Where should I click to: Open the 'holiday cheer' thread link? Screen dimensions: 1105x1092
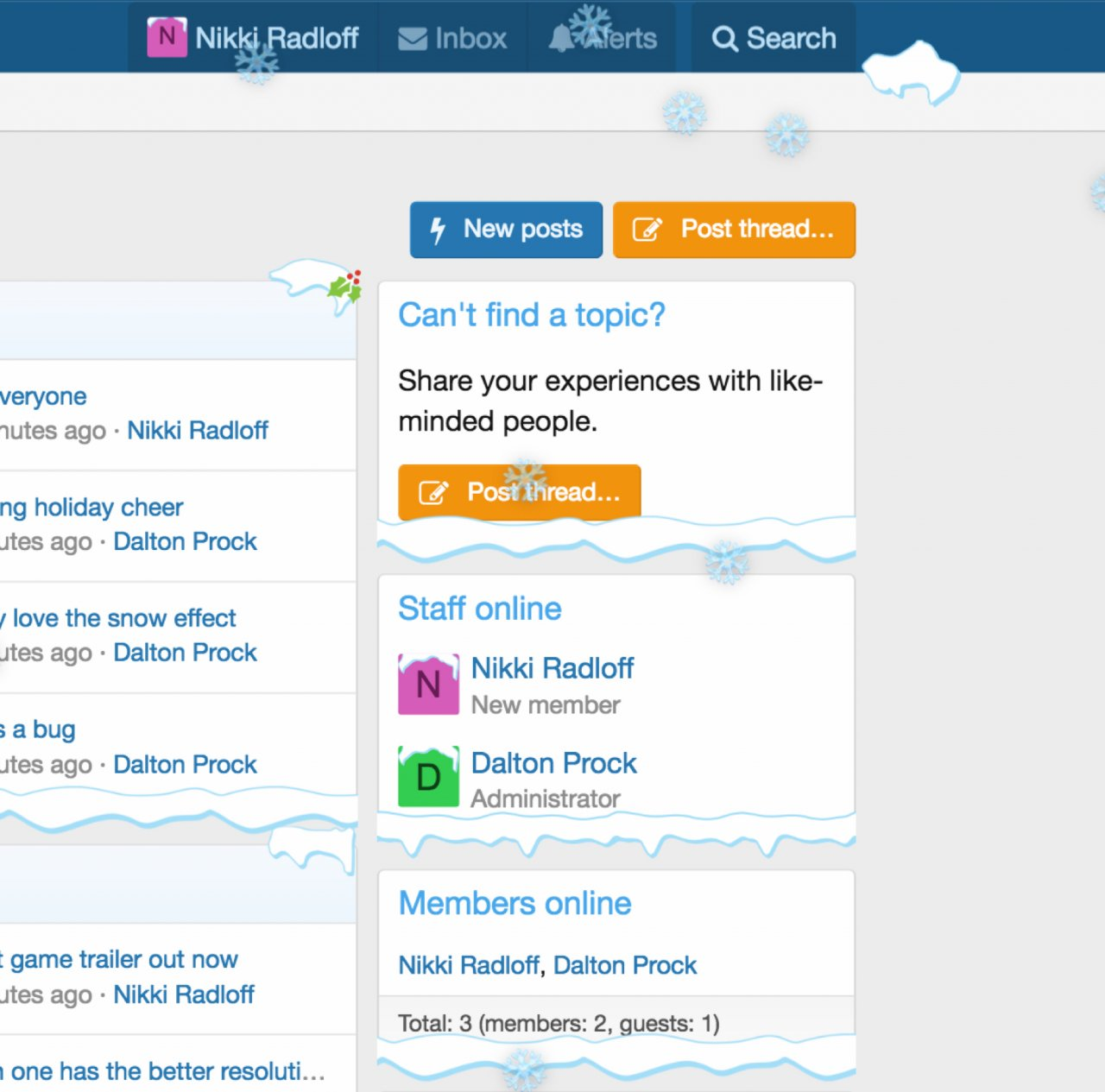[x=95, y=507]
